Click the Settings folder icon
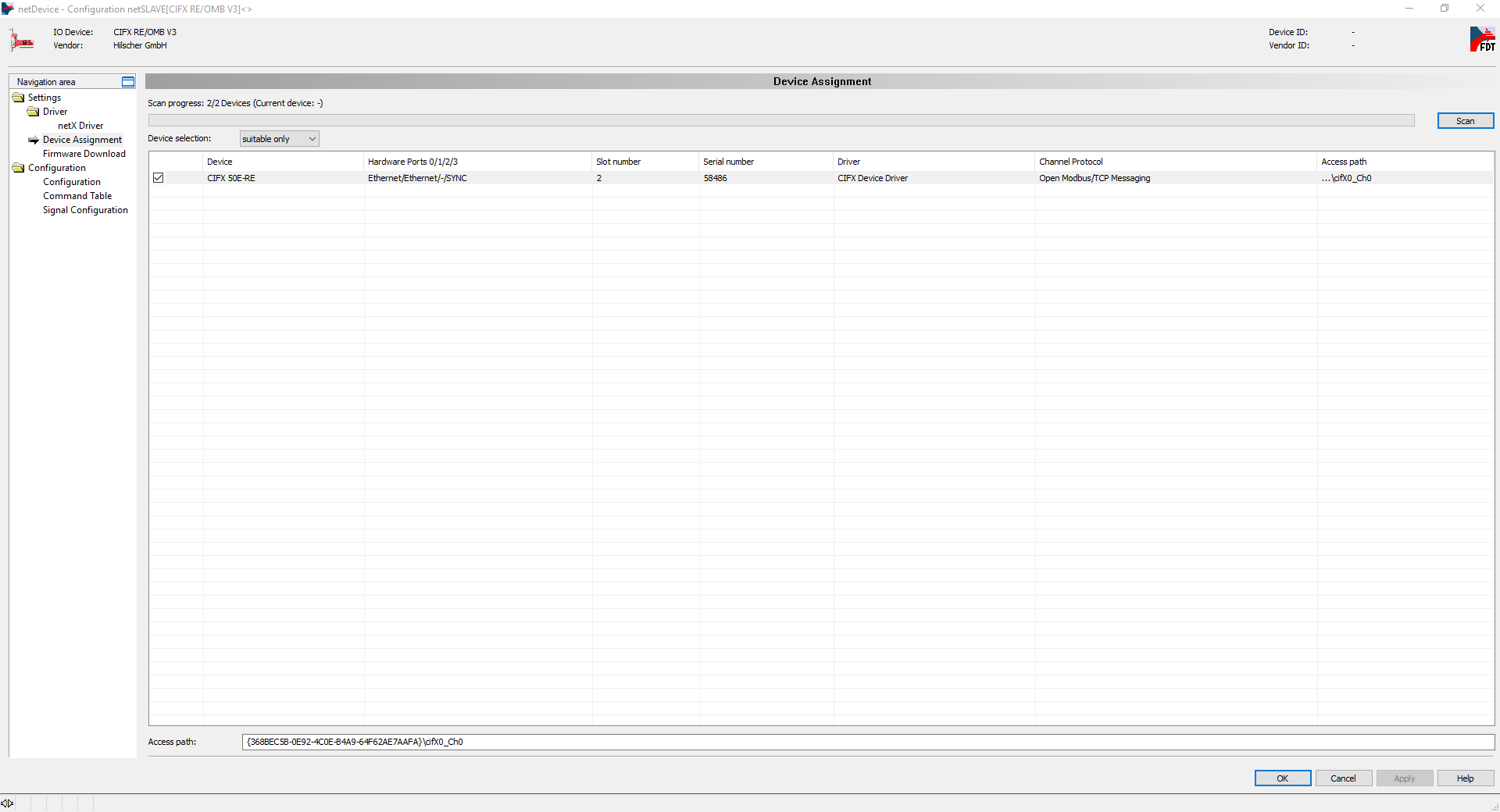The height and width of the screenshot is (812, 1500). coord(19,98)
